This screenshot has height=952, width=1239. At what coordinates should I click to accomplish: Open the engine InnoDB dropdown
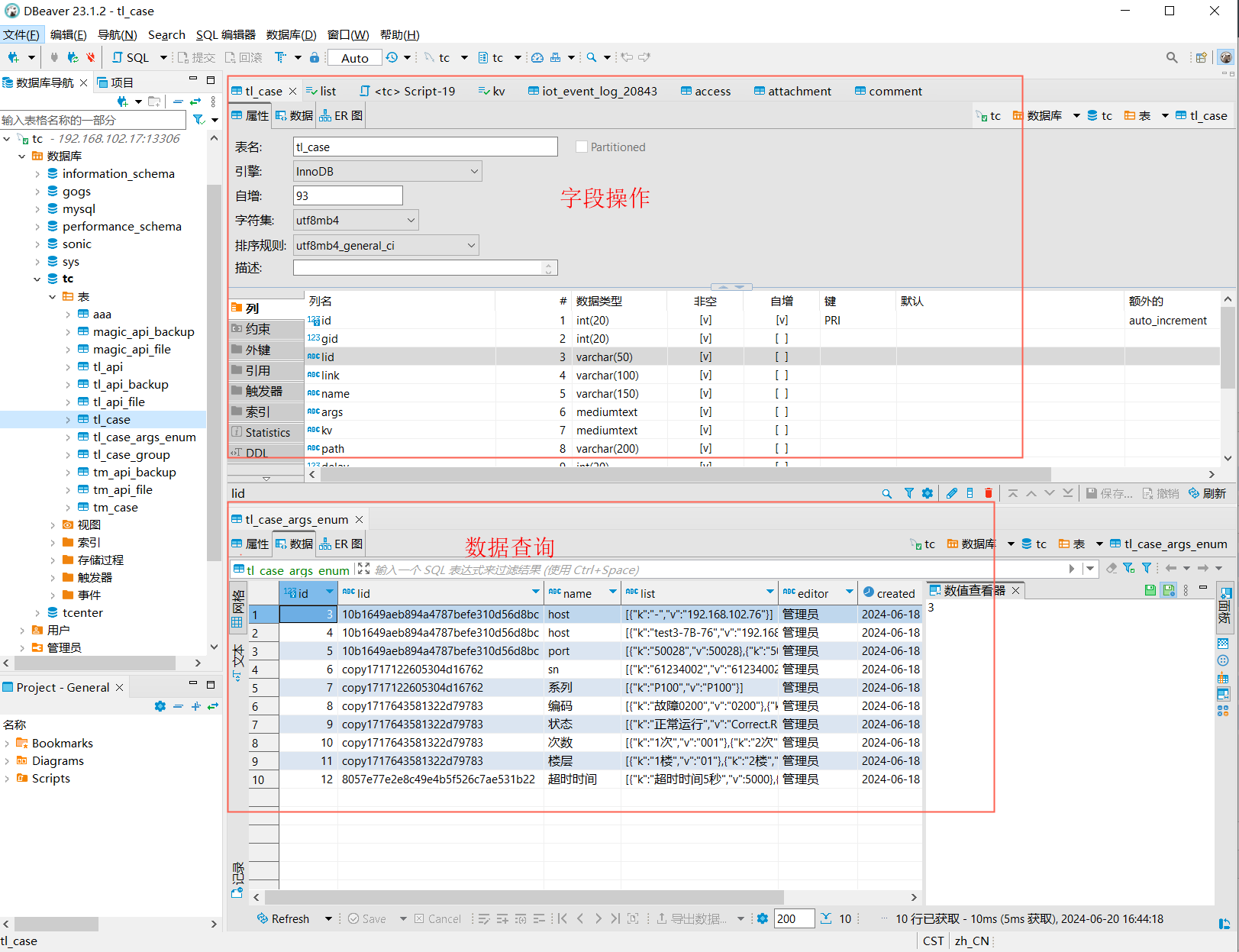coord(388,171)
